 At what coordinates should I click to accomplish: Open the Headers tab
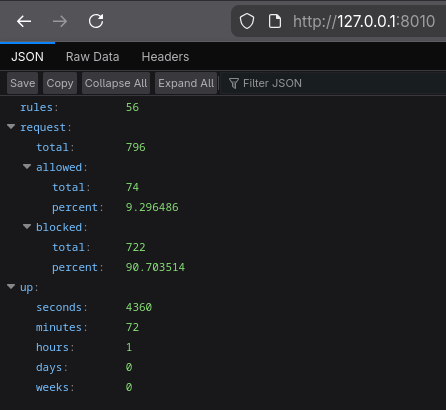165,57
